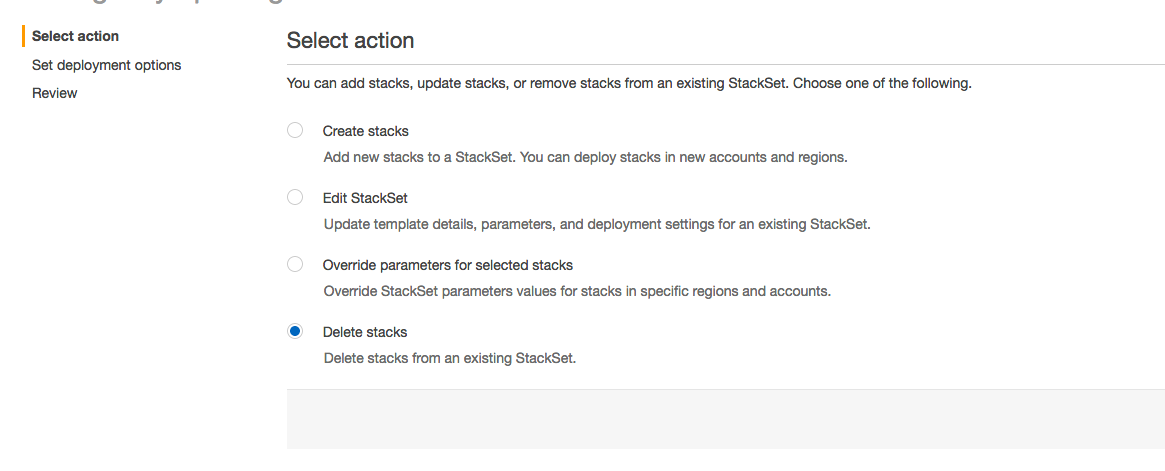Image resolution: width=1165 pixels, height=471 pixels.
Task: Open the Select action step in sidebar
Action: pyautogui.click(x=75, y=36)
